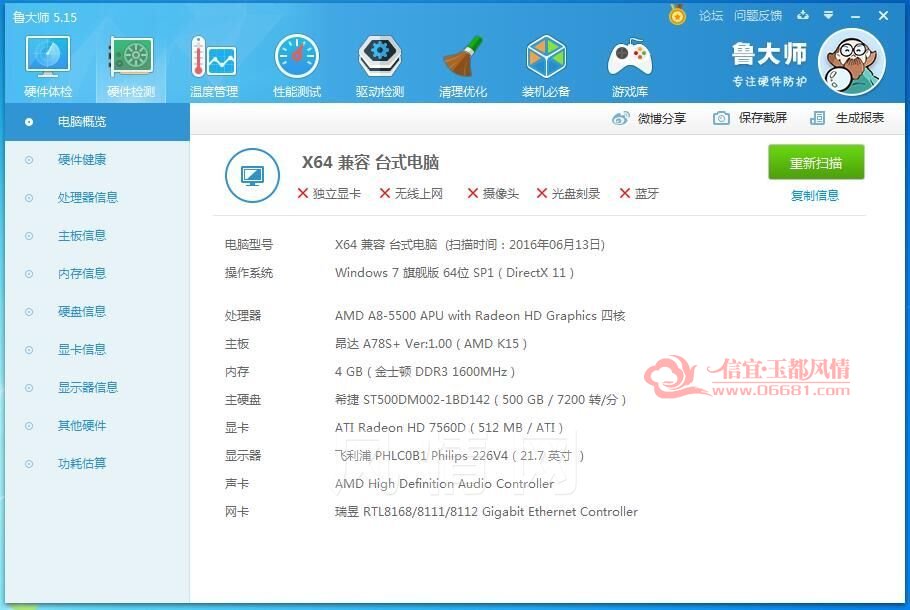
Task: Click 复制信息 copy info link
Action: coord(815,196)
